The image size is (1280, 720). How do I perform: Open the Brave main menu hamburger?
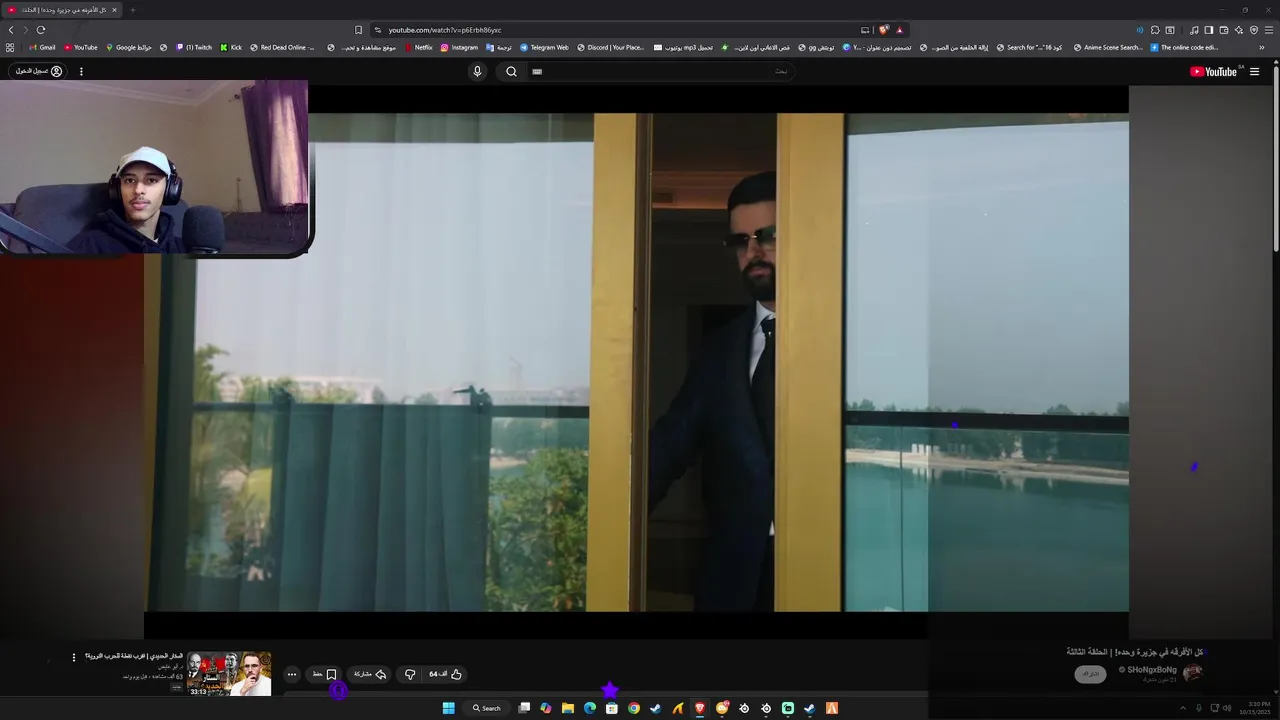1269,30
